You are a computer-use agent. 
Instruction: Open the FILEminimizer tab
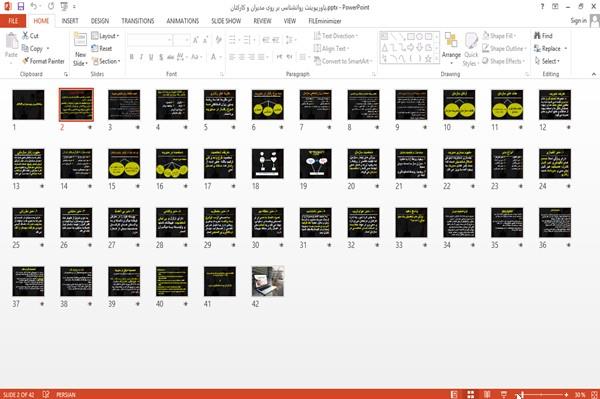tap(324, 21)
